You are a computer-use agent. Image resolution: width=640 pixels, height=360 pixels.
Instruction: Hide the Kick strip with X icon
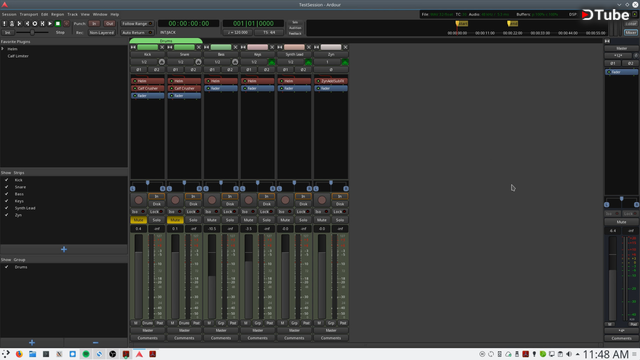162,47
